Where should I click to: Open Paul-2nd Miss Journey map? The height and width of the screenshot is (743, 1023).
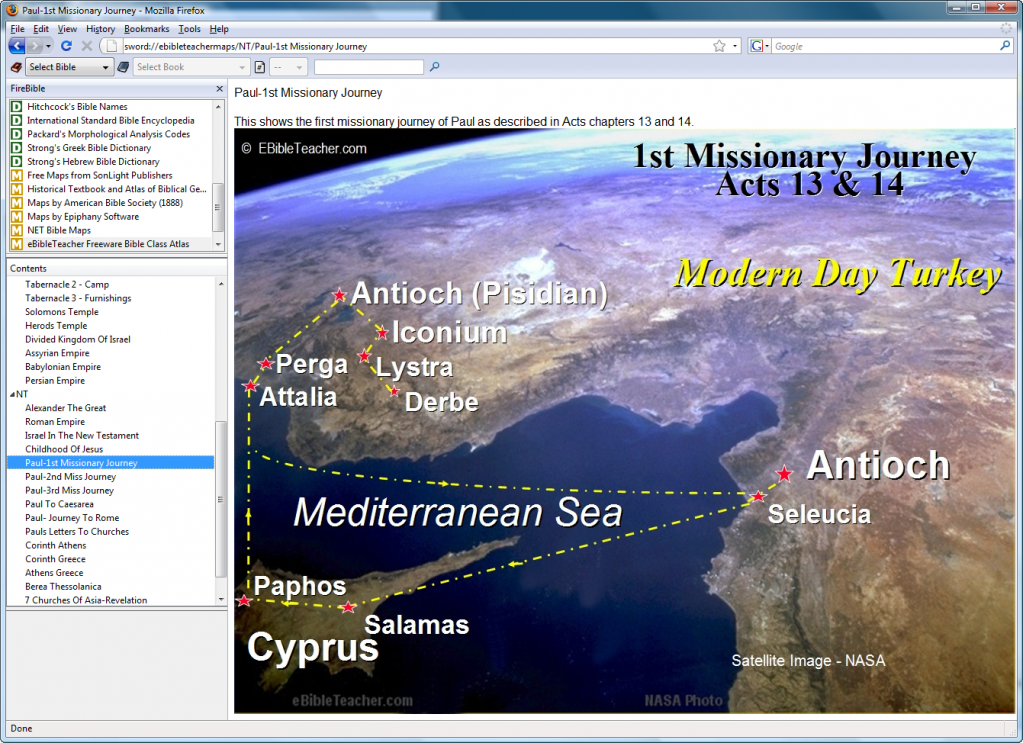tap(70, 477)
